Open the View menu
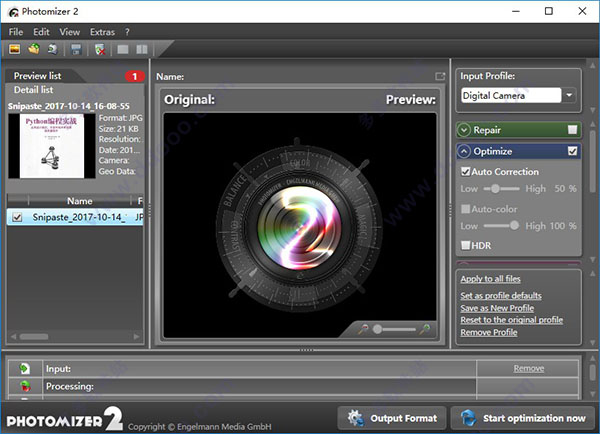Screen dimensions: 600x434 tap(69, 32)
